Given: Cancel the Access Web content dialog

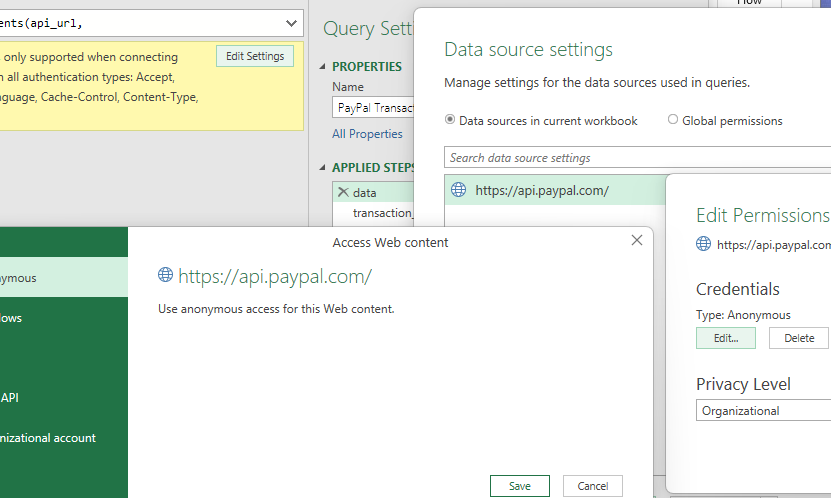Looking at the screenshot, I should coord(593,486).
